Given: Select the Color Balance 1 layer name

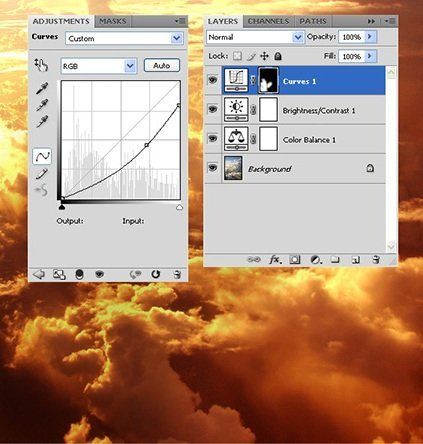Looking at the screenshot, I should pyautogui.click(x=309, y=140).
